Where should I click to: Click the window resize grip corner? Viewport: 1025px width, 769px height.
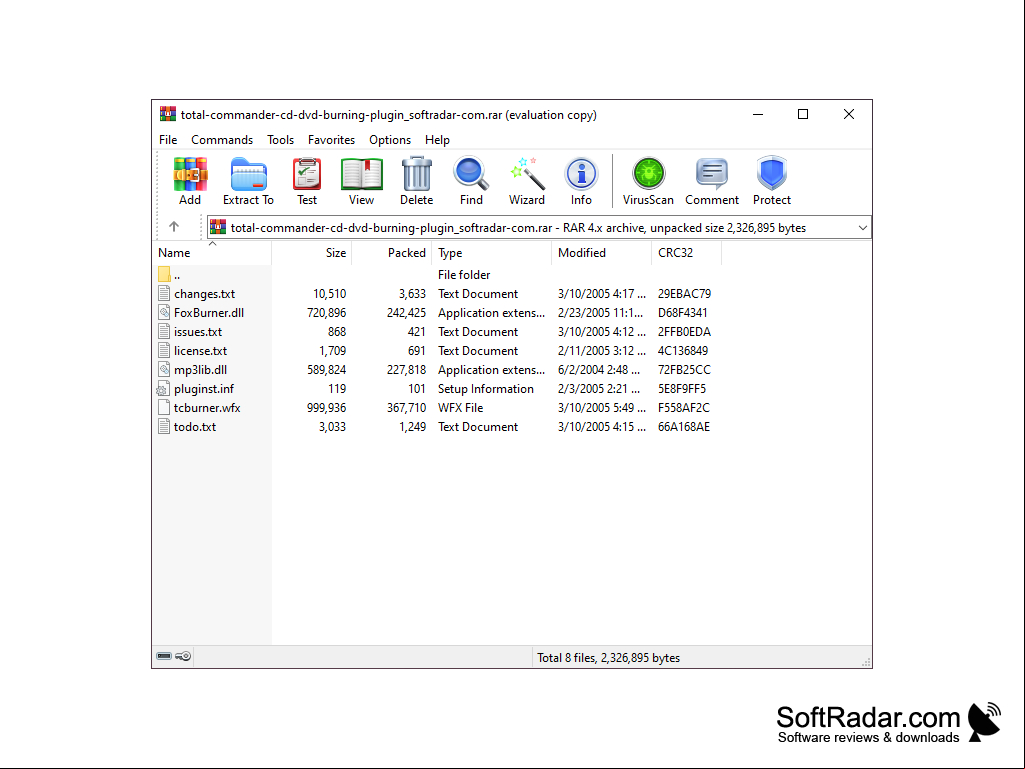(x=866, y=662)
